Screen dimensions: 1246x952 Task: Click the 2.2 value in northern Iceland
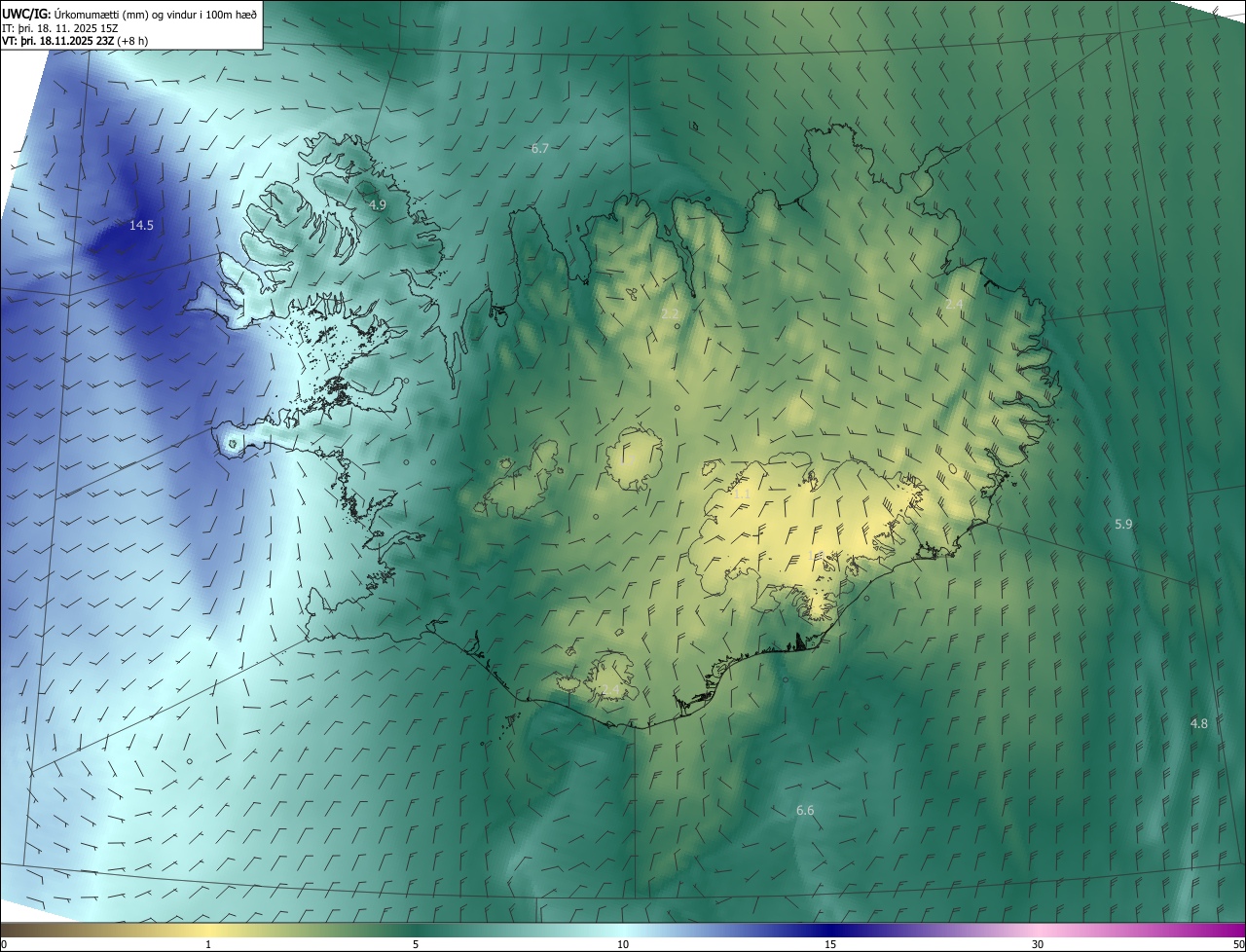[670, 313]
